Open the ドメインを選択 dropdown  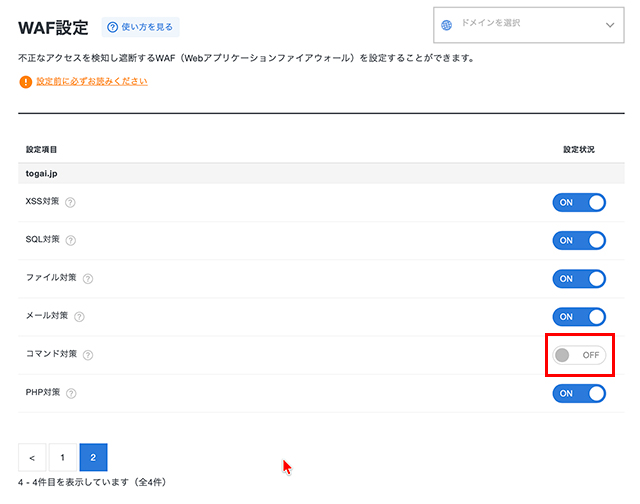(525, 24)
